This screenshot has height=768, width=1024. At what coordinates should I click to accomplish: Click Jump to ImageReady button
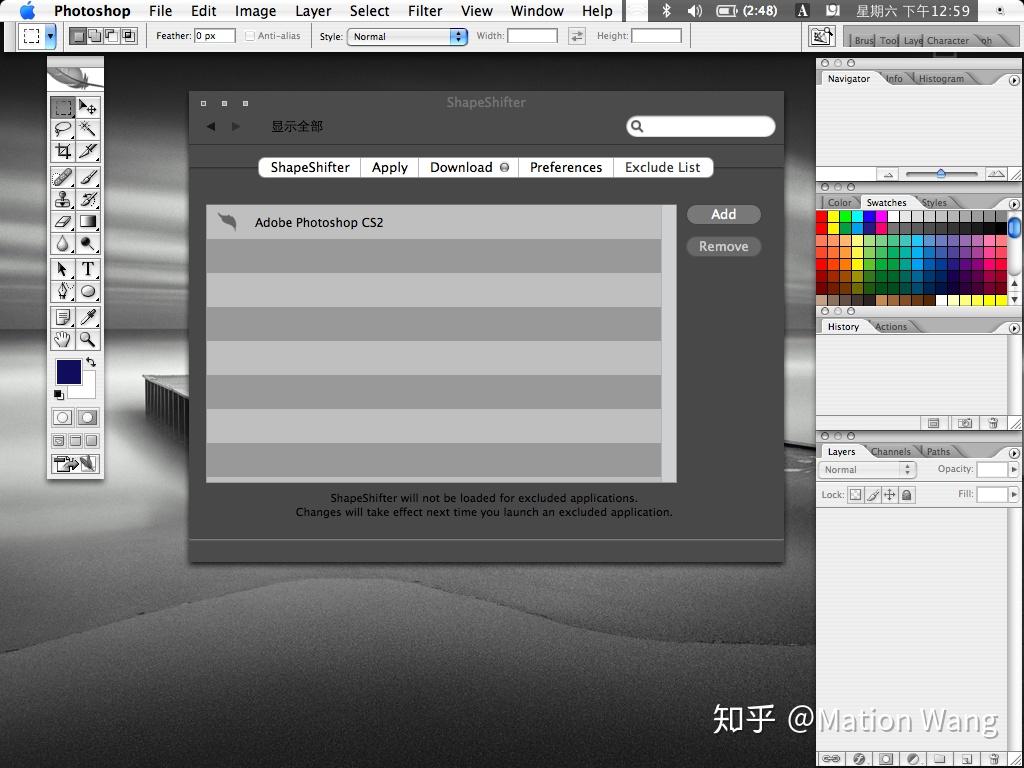[75, 464]
